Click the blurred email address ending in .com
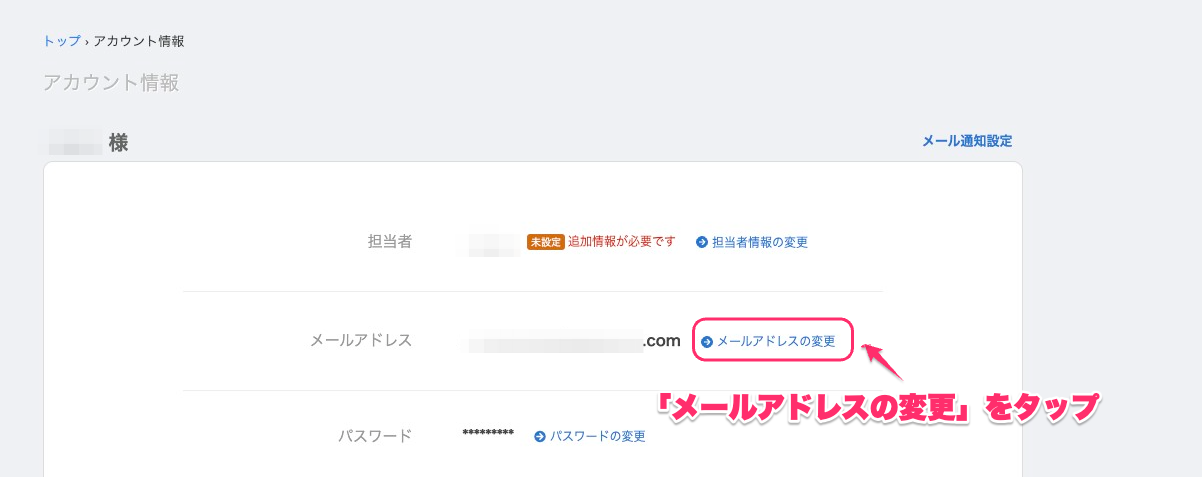1202x477 pixels. [x=574, y=342]
